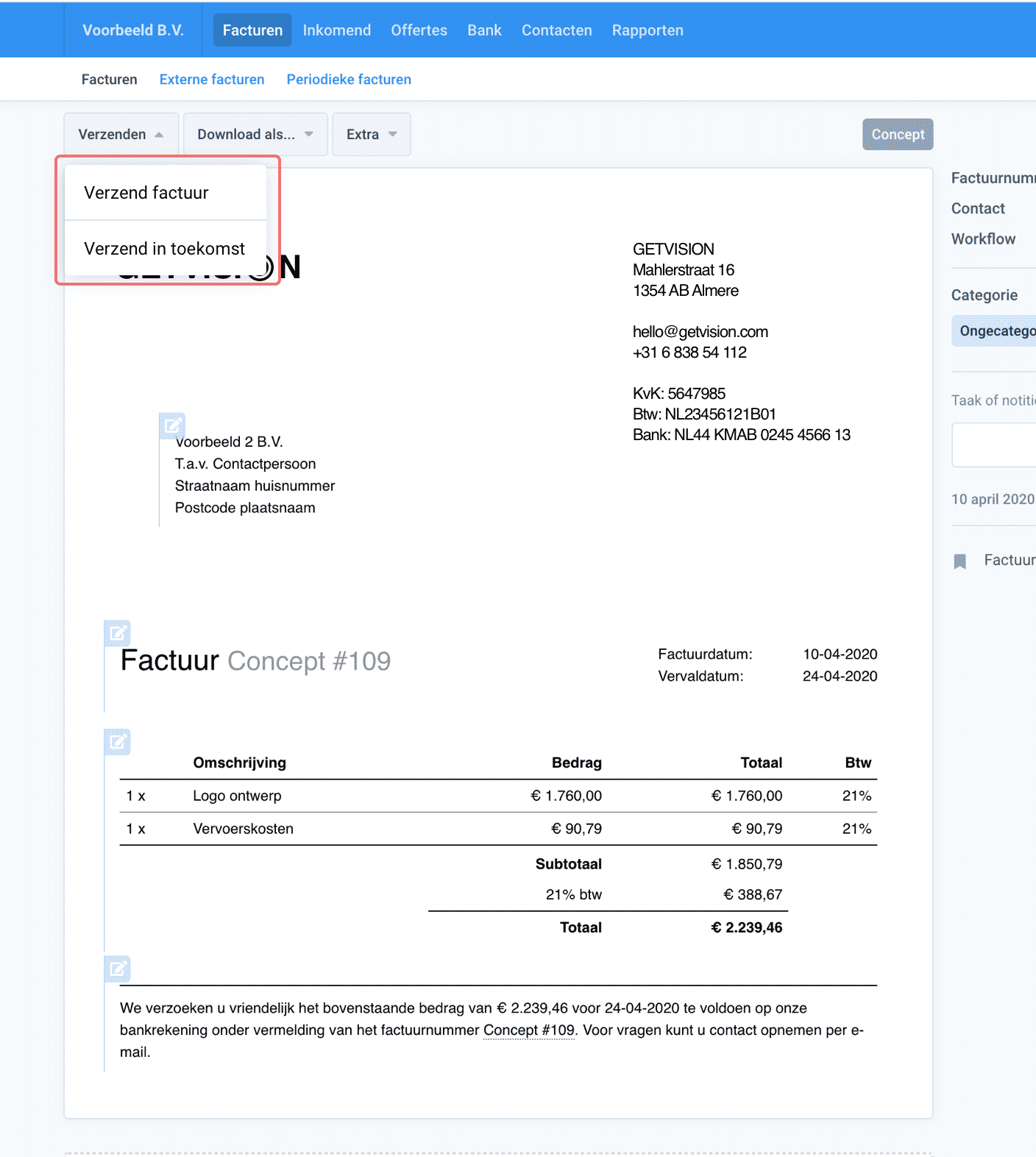This screenshot has width=1036, height=1157.
Task: Expand the Extra dropdown menu
Action: pyautogui.click(x=371, y=135)
